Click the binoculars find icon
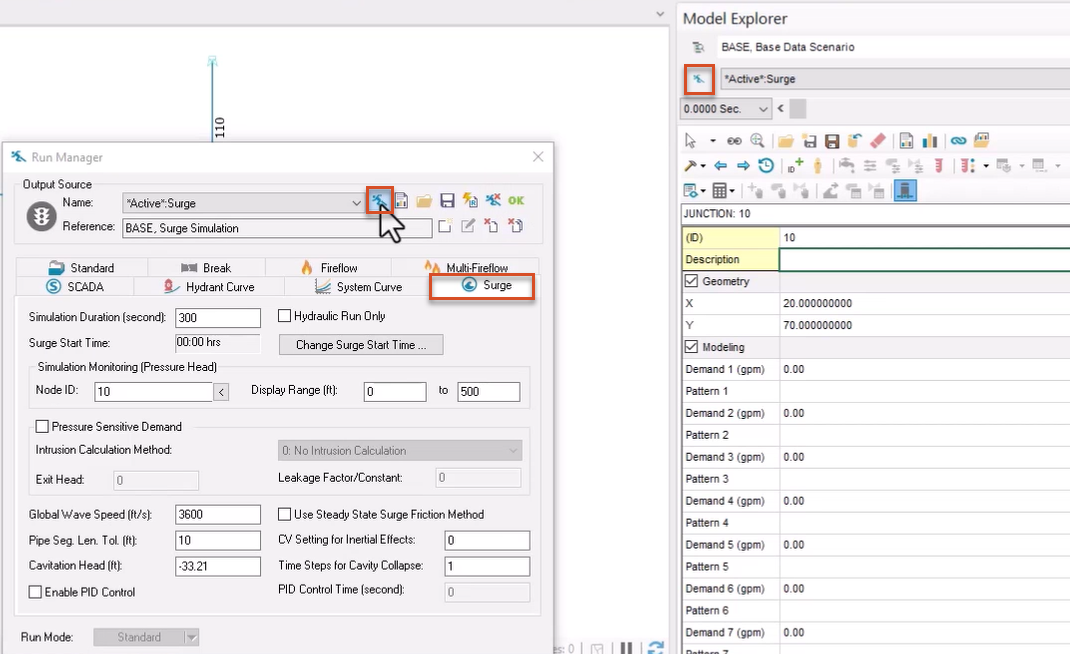 pos(734,141)
